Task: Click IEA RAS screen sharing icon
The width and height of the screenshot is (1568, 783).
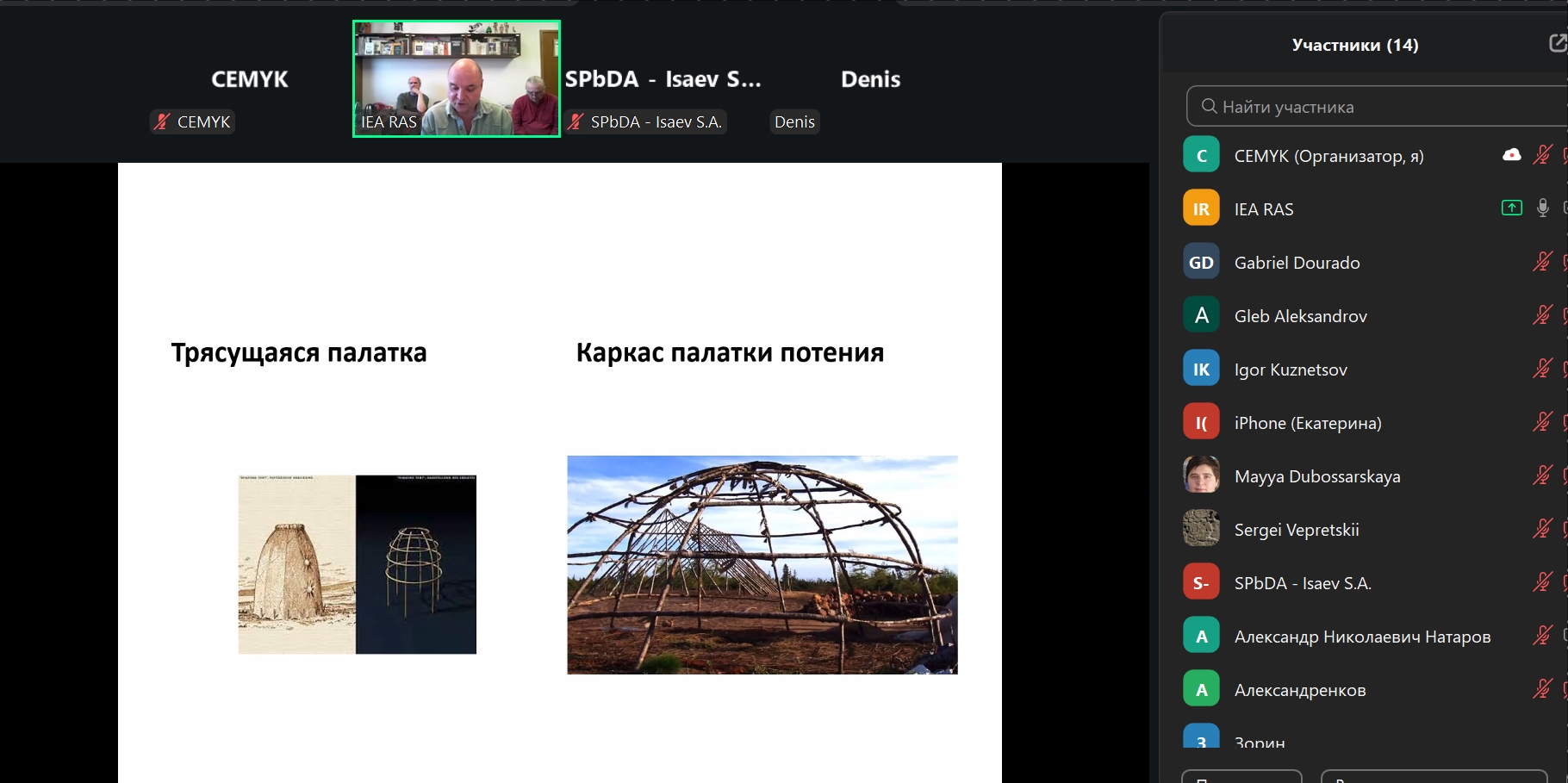Action: (x=1511, y=208)
